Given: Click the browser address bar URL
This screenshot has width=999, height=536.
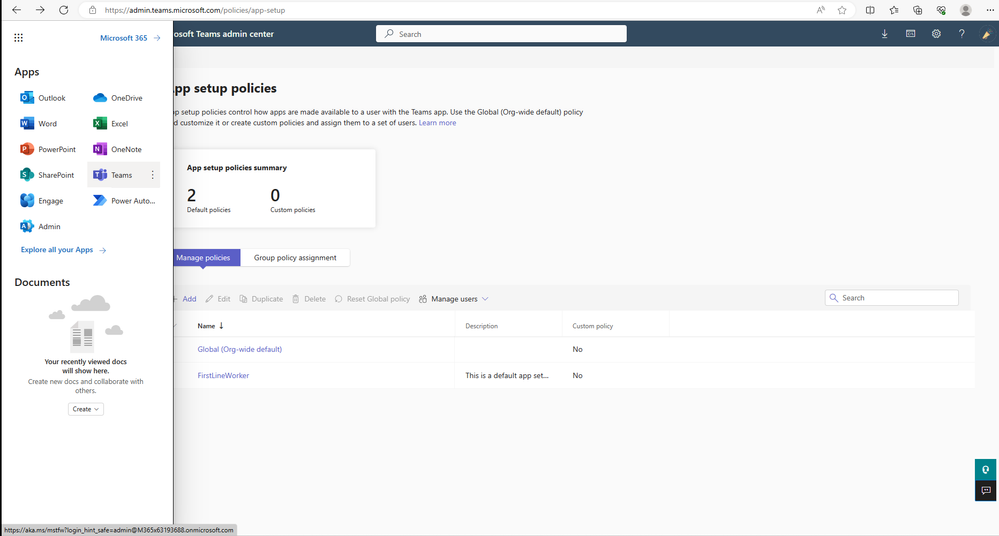Looking at the screenshot, I should [195, 10].
